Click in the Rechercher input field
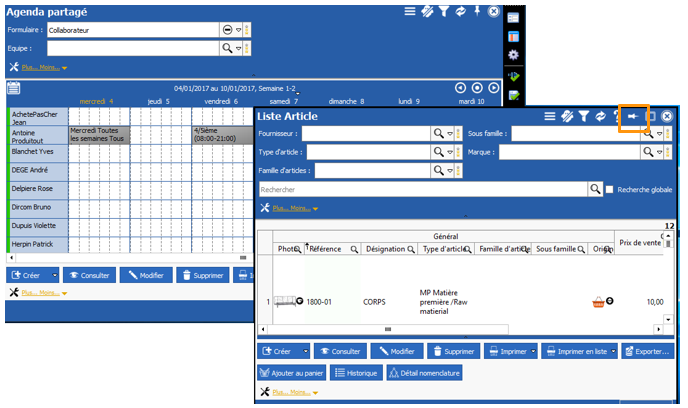Screen dimensions: 688x408 pyautogui.click(x=420, y=188)
